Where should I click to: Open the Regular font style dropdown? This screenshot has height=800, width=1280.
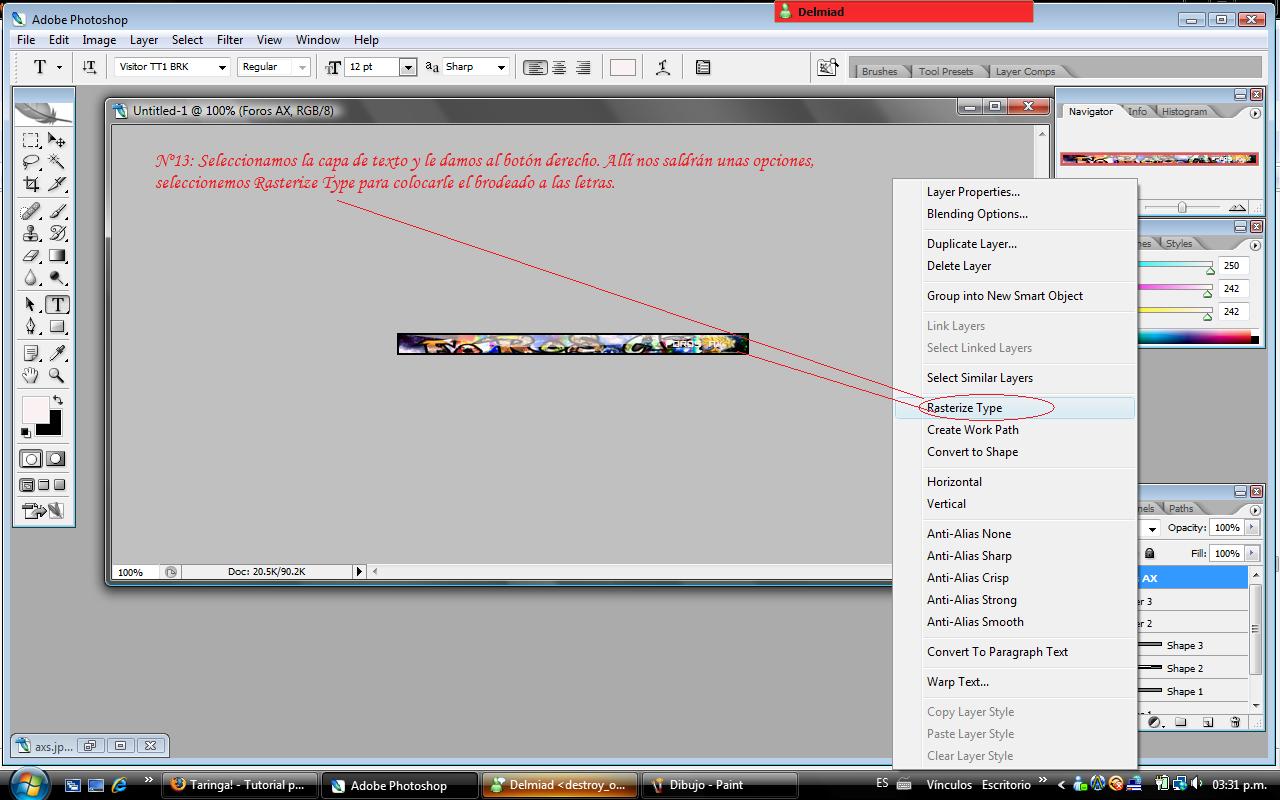click(x=301, y=67)
